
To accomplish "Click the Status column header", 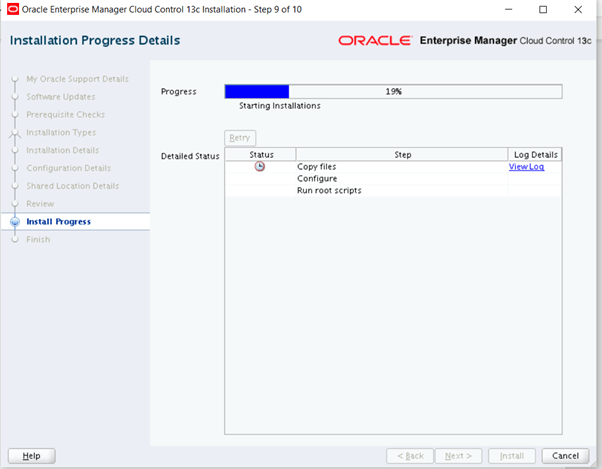I will pyautogui.click(x=260, y=155).
